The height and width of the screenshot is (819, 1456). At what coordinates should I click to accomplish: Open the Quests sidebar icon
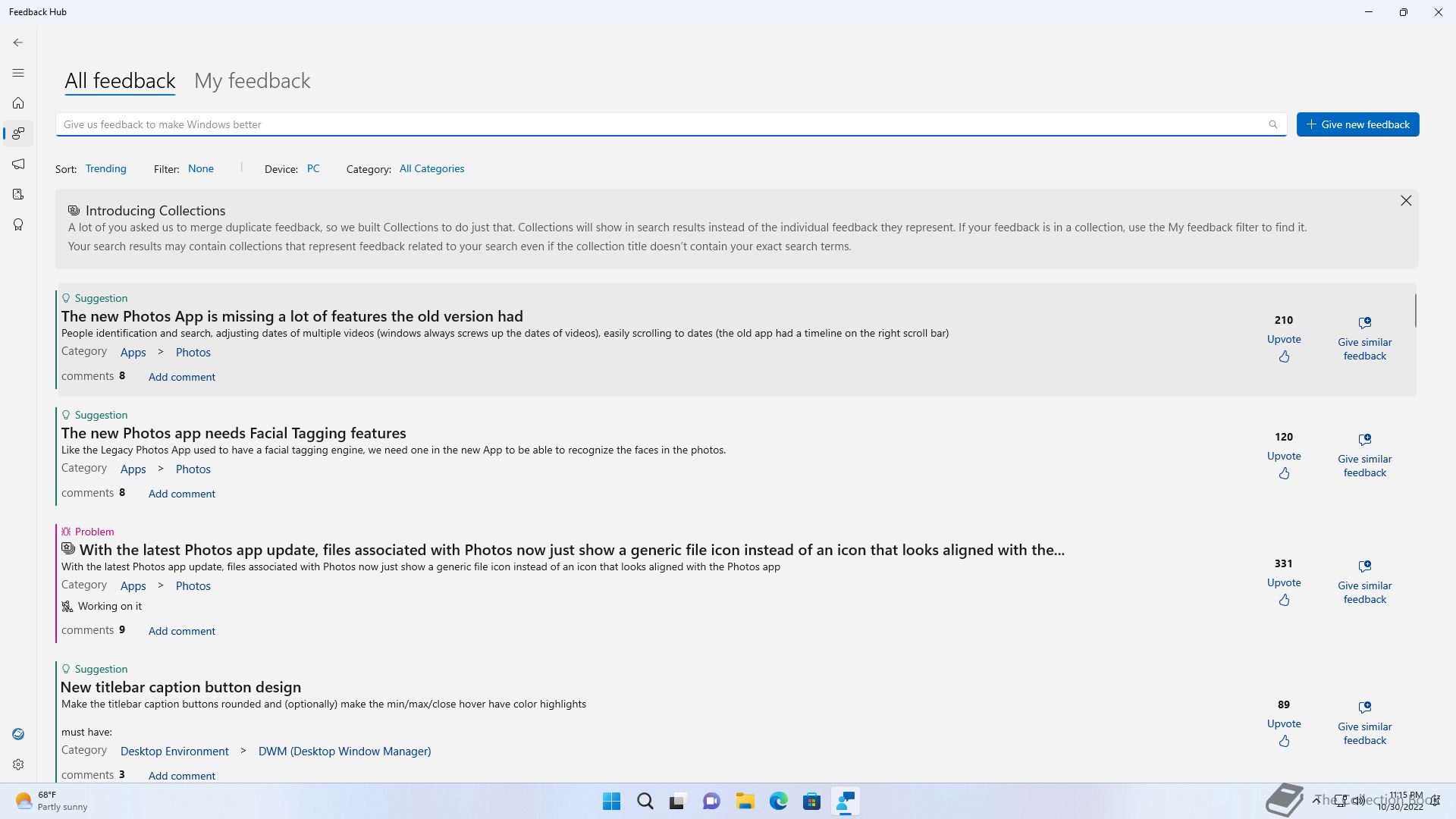18,194
